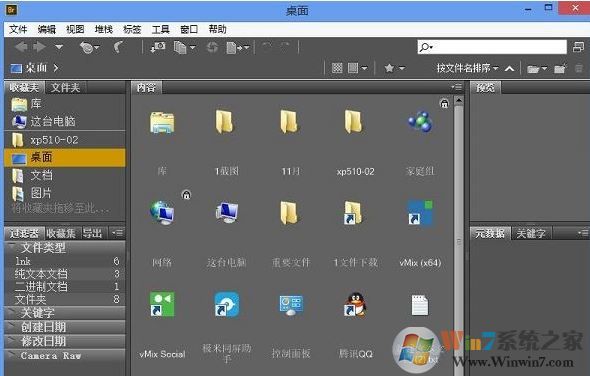Viewport: 590px width, 376px height.
Task: Open the 窗口 menu
Action: [x=189, y=29]
